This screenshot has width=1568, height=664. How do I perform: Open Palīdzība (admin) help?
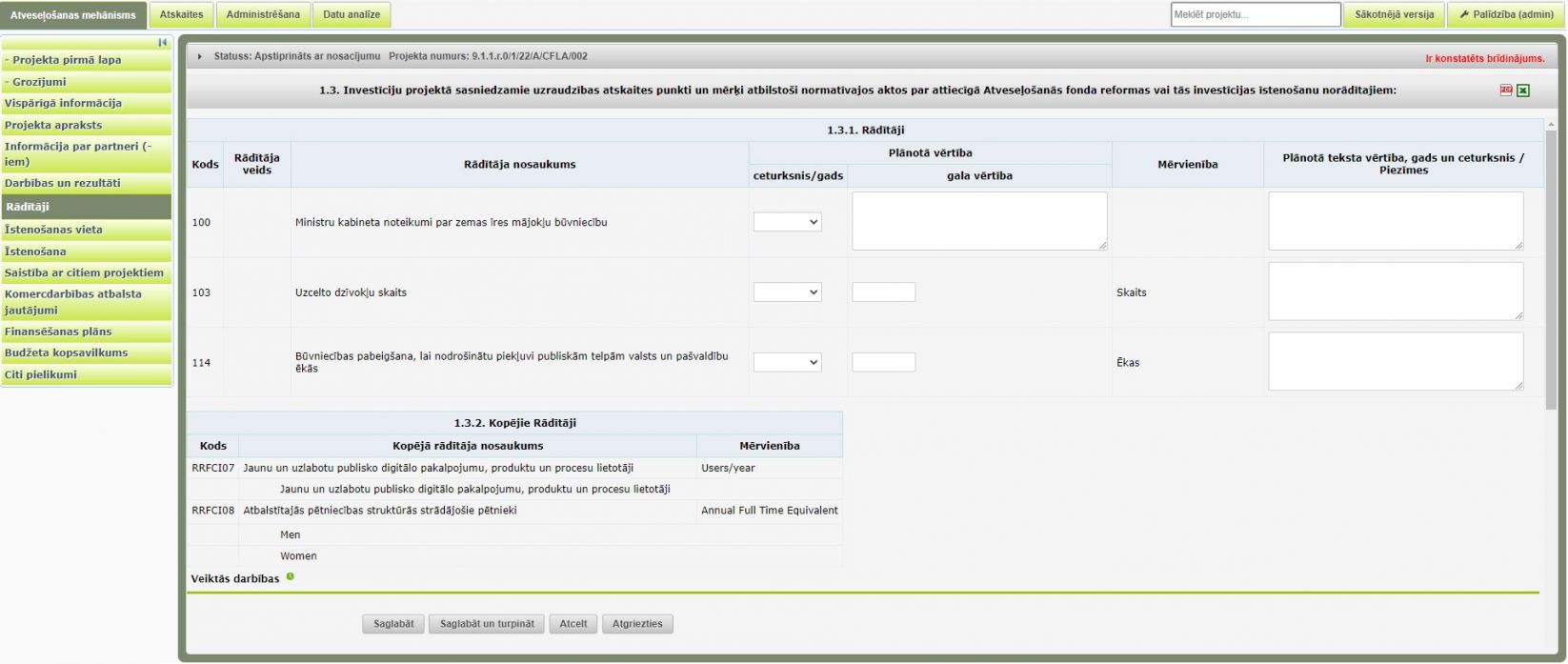(x=1505, y=14)
